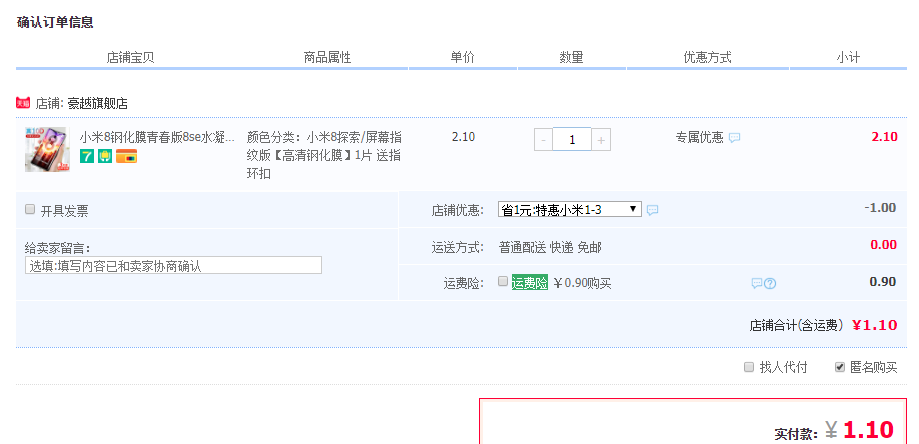
Task: Open the product thumbnail image
Action: click(x=47, y=149)
